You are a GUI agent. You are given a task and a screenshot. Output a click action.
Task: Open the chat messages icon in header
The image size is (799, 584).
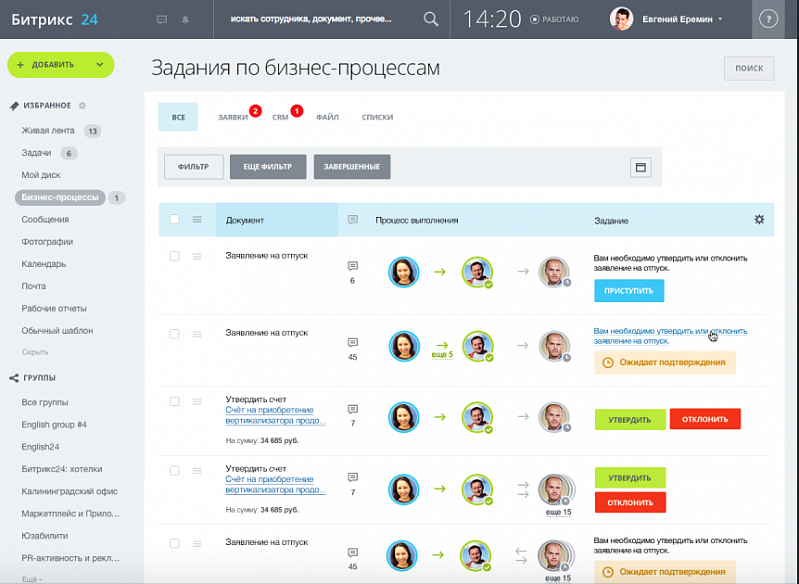click(x=163, y=19)
